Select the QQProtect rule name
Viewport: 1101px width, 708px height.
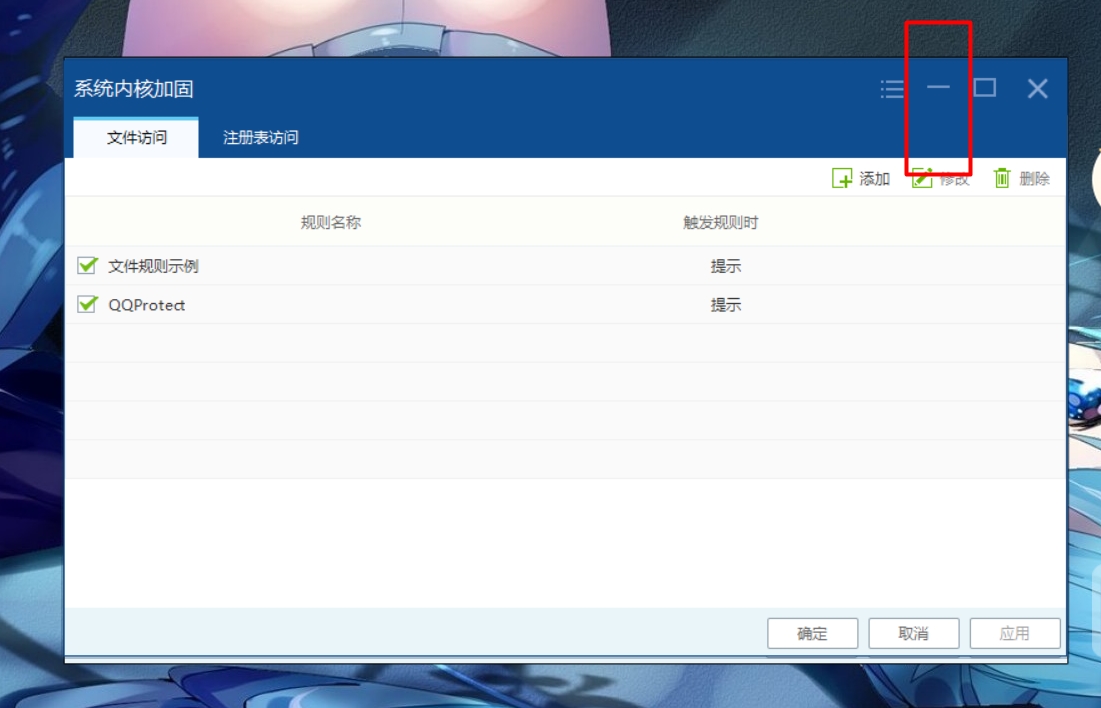[147, 305]
